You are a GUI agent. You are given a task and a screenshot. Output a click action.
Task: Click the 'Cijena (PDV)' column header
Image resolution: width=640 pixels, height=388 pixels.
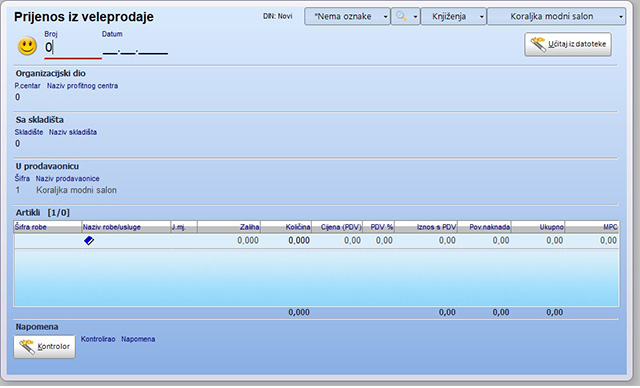click(337, 227)
